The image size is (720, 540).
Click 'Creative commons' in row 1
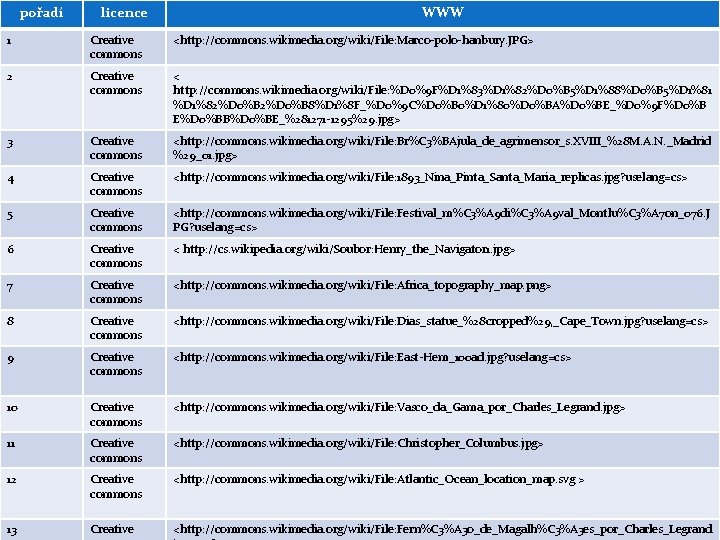click(116, 47)
